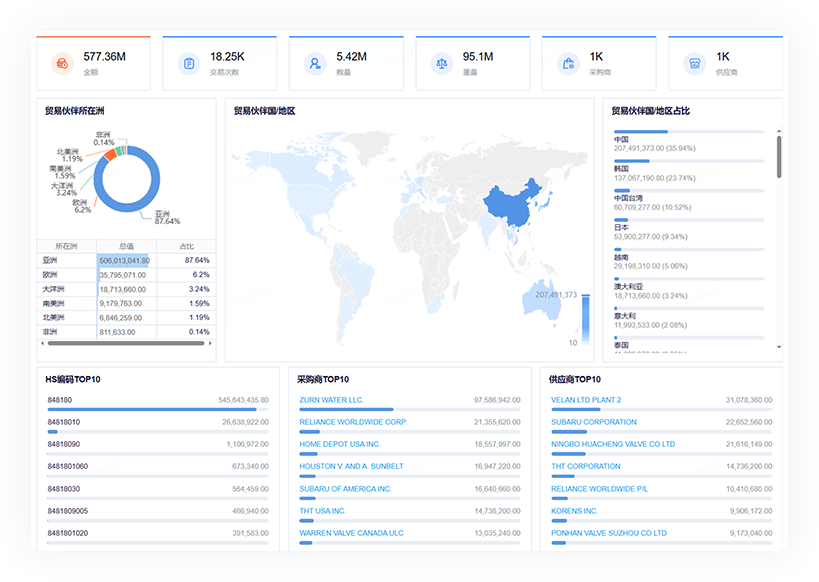
Task: Open HOME DEPOT USA INC. link
Action: [x=340, y=444]
